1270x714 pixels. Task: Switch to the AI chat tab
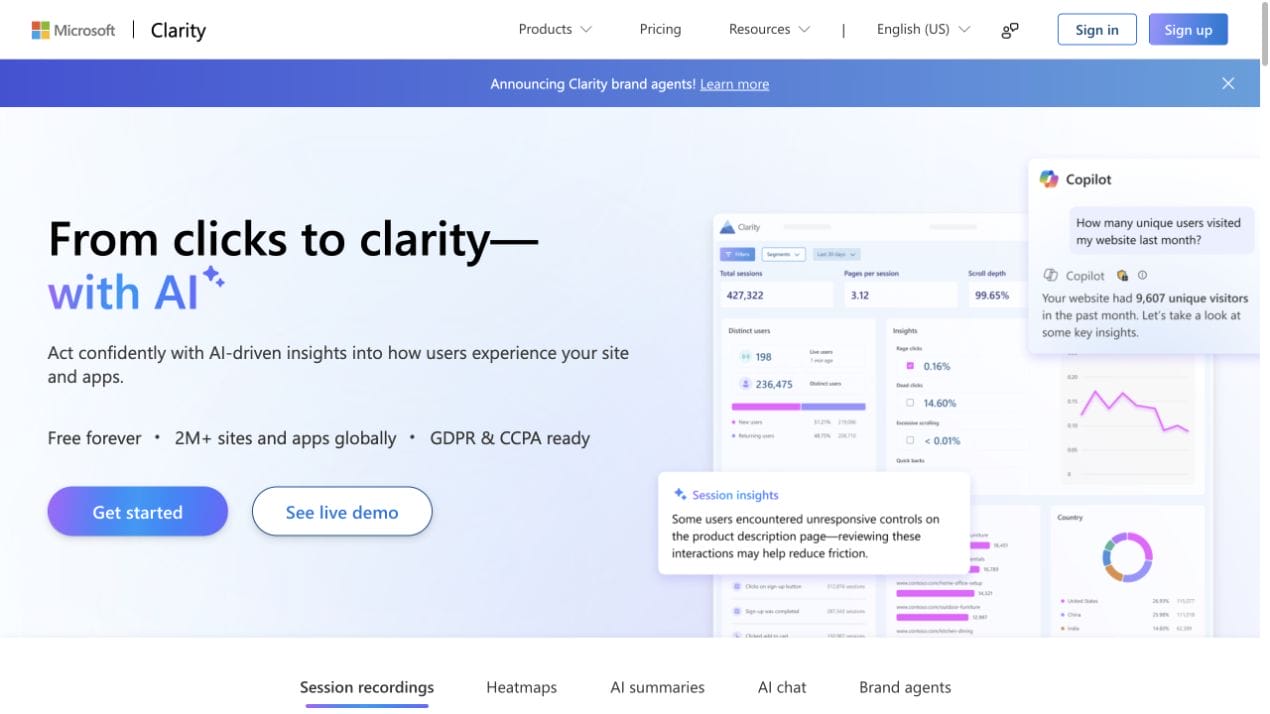(x=782, y=687)
